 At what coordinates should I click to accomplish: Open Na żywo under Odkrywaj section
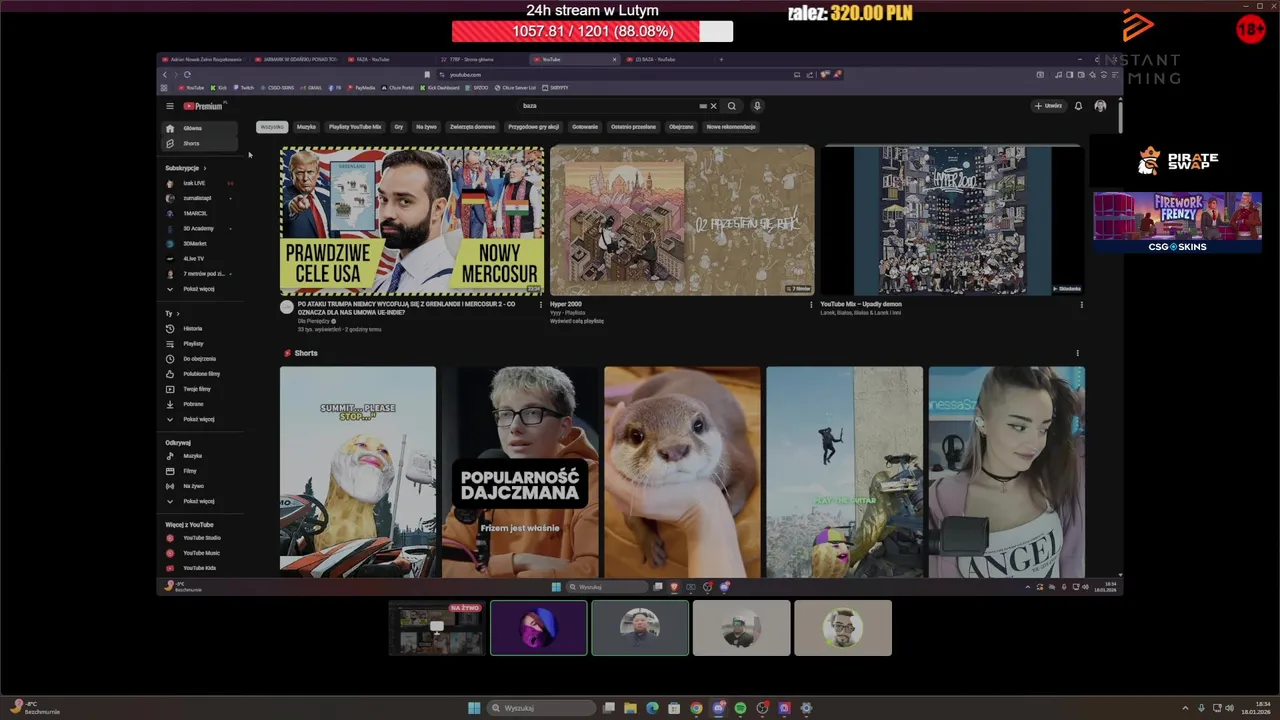pos(200,486)
